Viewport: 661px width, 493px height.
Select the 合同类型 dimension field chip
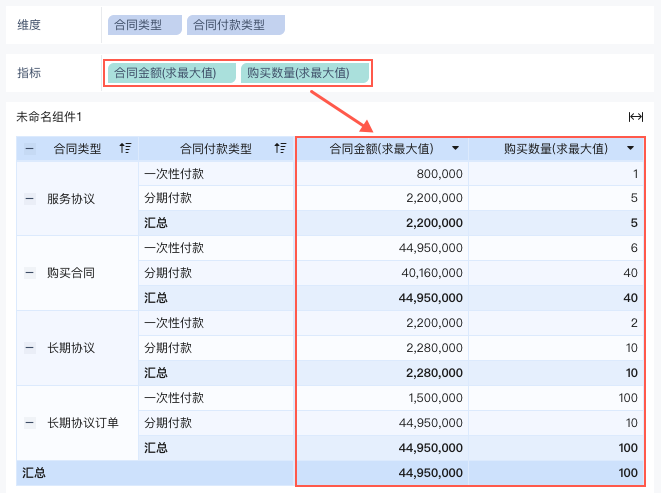[145, 25]
